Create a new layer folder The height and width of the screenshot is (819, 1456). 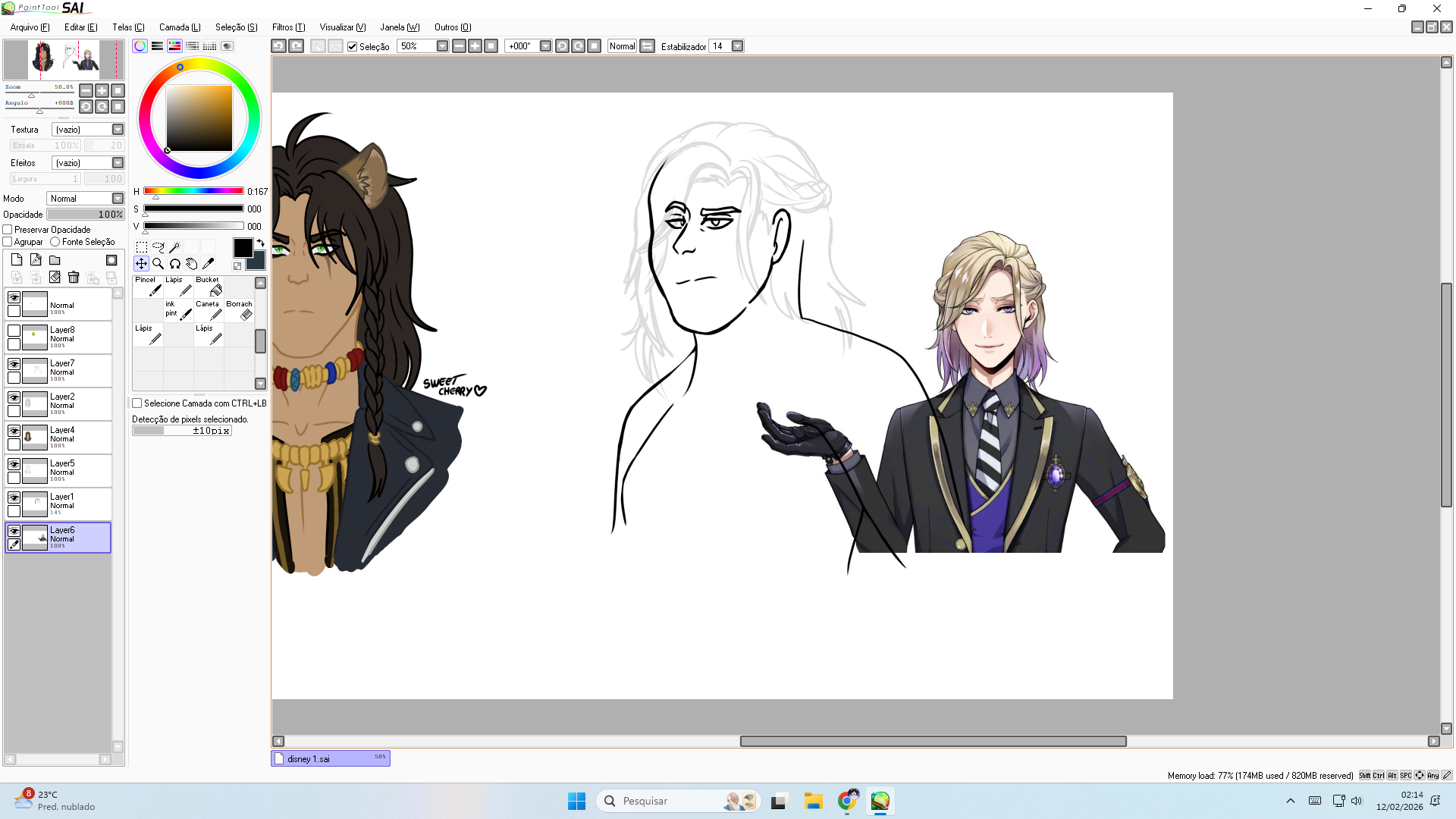pyautogui.click(x=55, y=260)
